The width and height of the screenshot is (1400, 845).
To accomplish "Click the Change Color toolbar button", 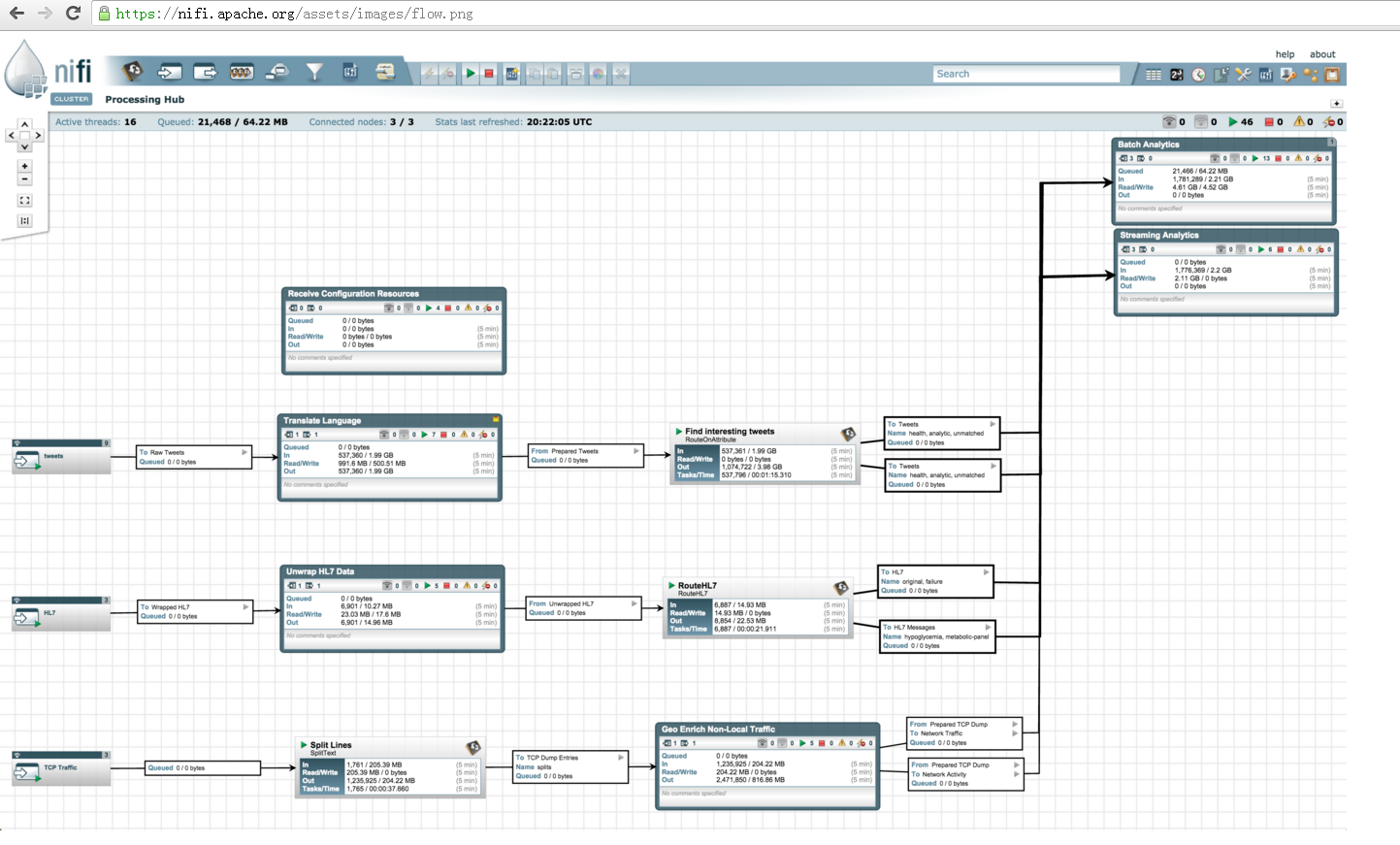I will click(599, 74).
